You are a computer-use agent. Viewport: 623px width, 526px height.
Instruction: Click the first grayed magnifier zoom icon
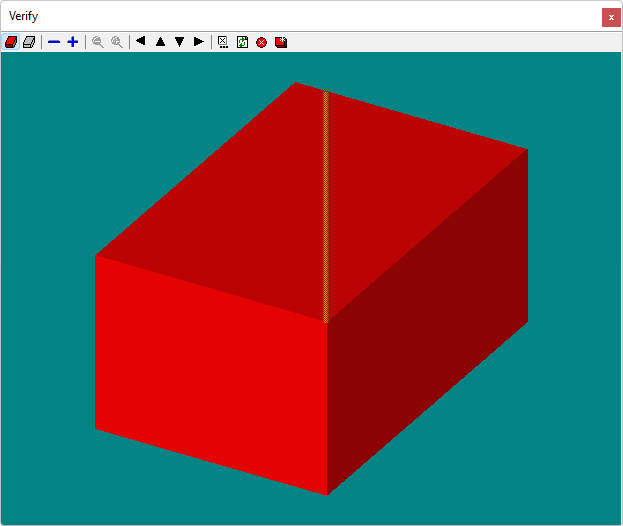[98, 42]
